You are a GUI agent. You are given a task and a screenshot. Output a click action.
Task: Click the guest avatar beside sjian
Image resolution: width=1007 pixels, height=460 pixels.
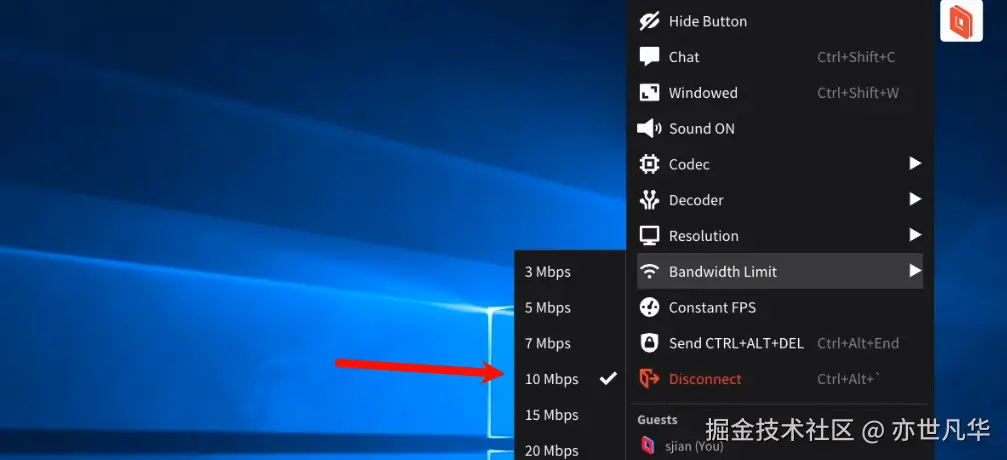coord(648,445)
